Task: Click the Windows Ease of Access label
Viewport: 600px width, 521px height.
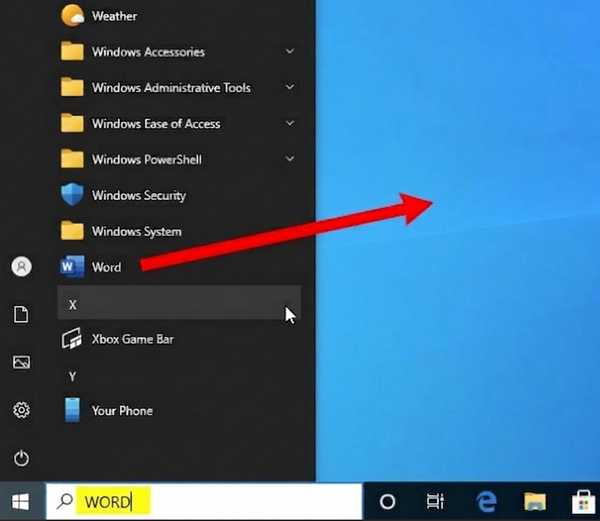Action: point(156,124)
